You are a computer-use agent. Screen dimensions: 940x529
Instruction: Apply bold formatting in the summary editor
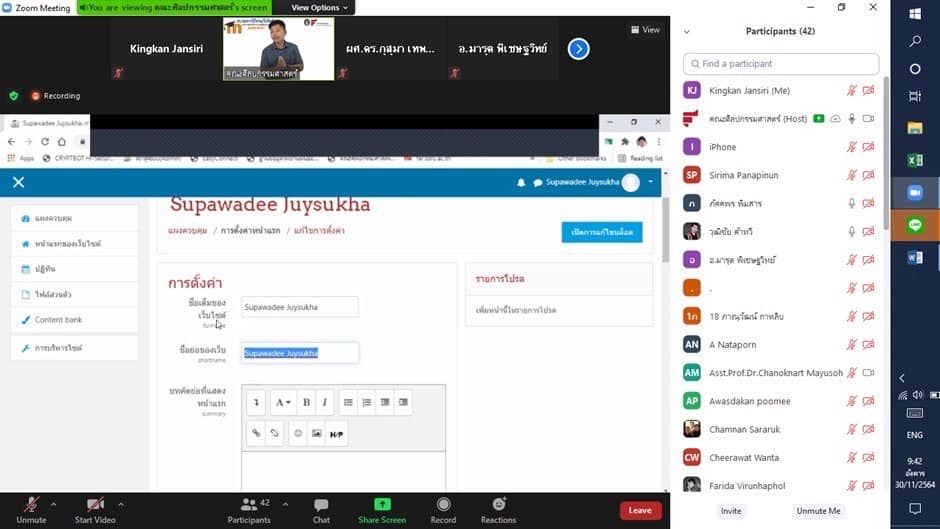306,402
